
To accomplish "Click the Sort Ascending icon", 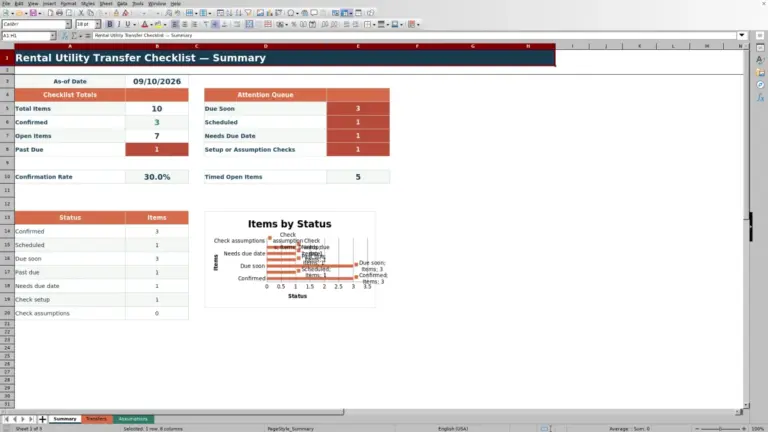I will [229, 13].
